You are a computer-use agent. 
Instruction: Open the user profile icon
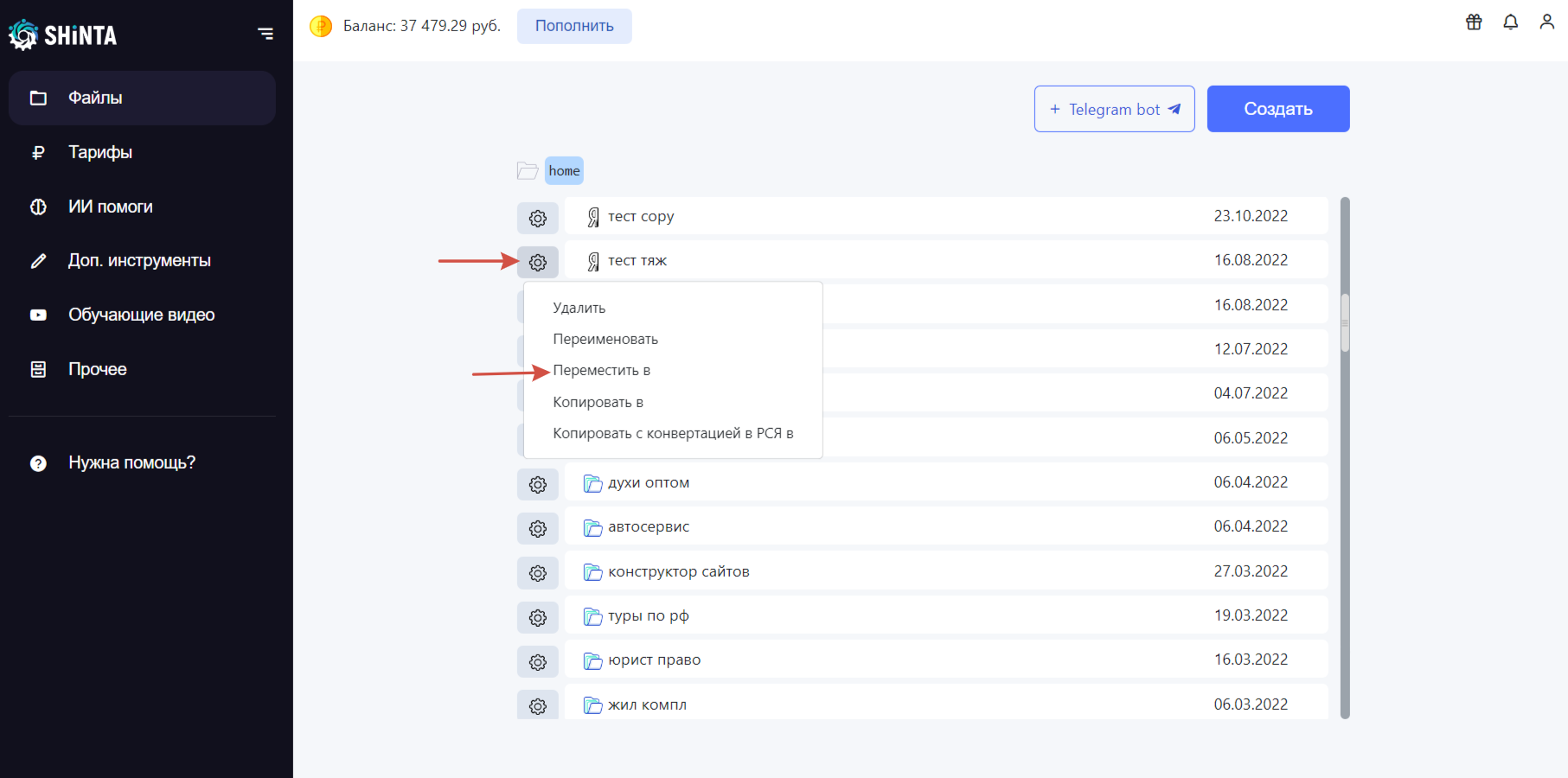1547,22
